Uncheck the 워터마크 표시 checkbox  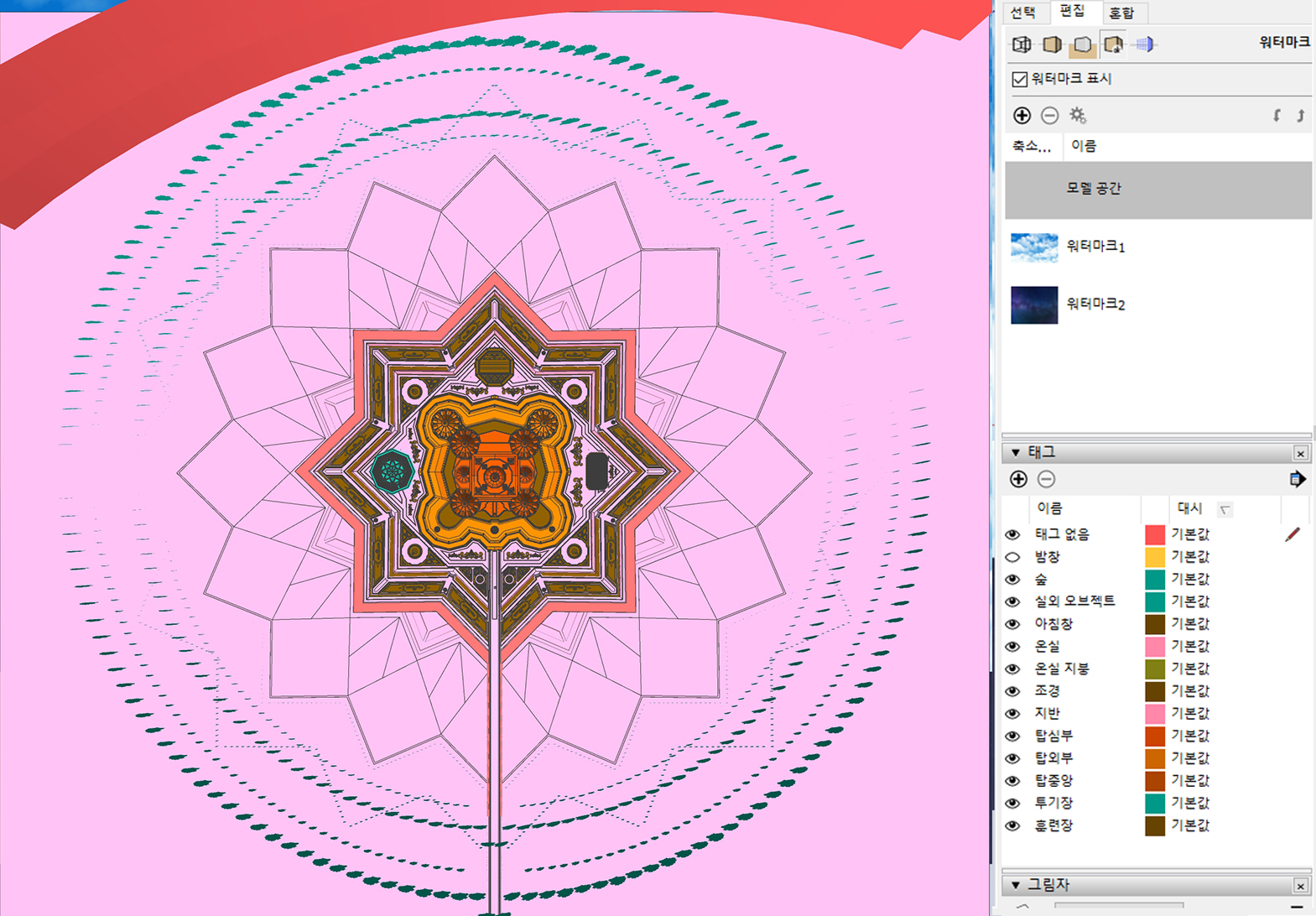pos(1020,79)
